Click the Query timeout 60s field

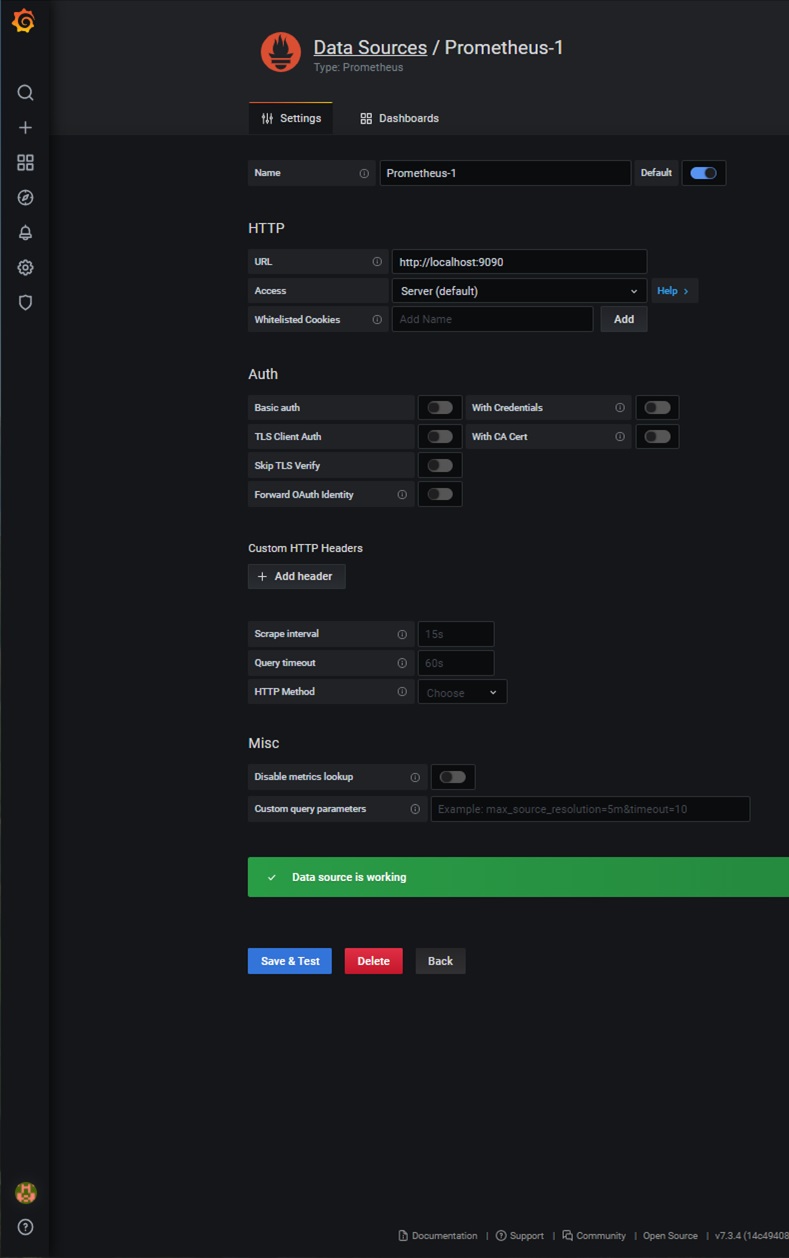pos(456,663)
